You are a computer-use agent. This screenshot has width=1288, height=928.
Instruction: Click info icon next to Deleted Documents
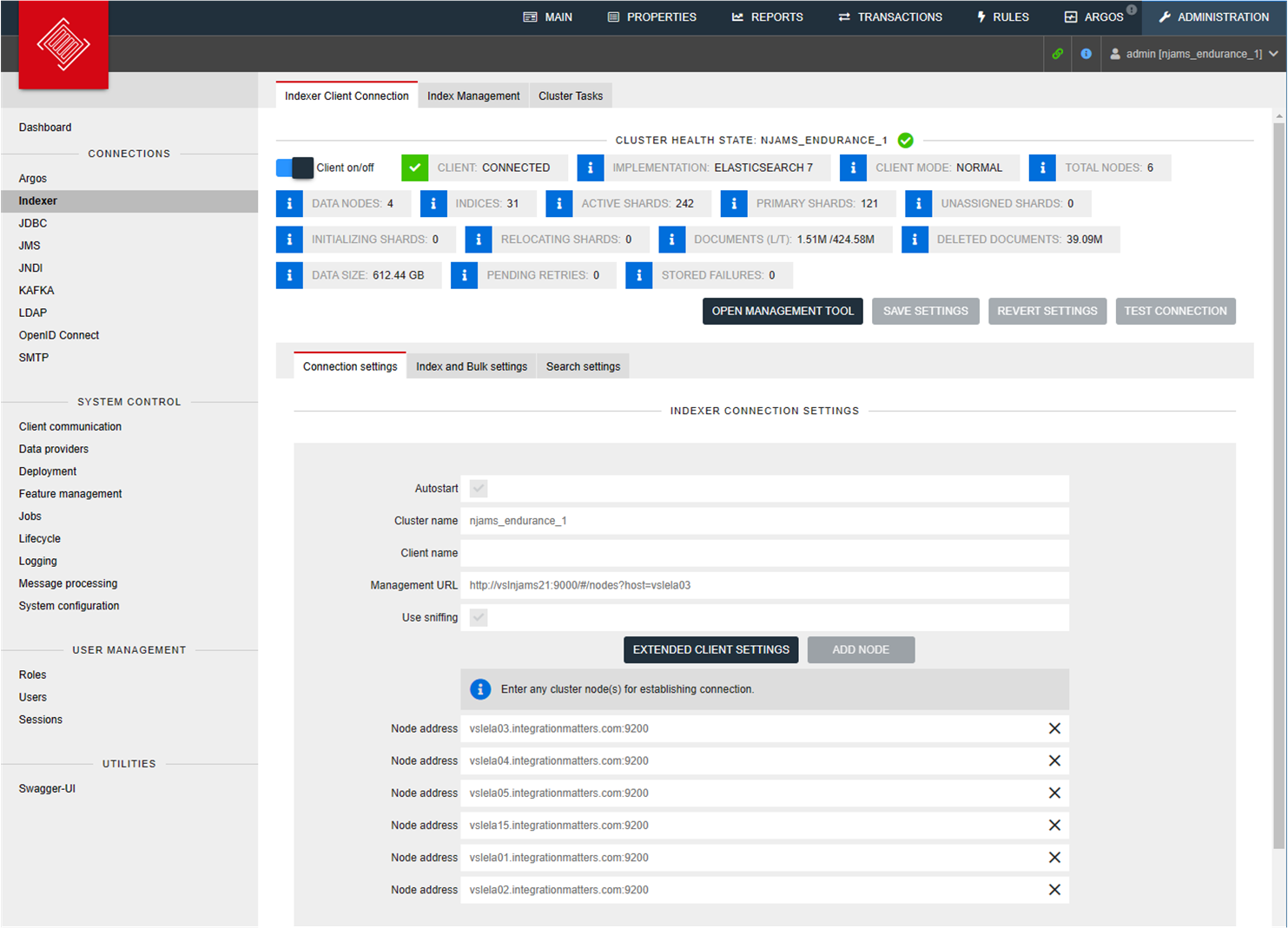coord(915,239)
